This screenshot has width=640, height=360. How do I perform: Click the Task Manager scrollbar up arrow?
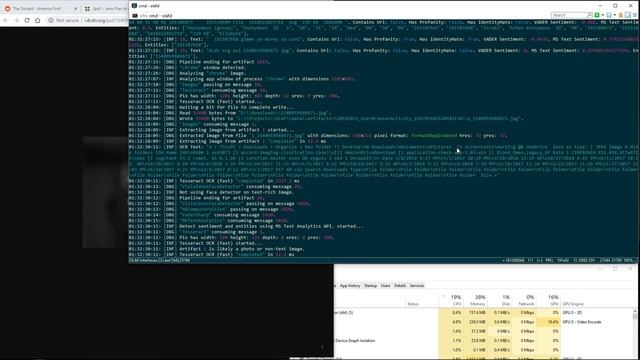point(635,311)
